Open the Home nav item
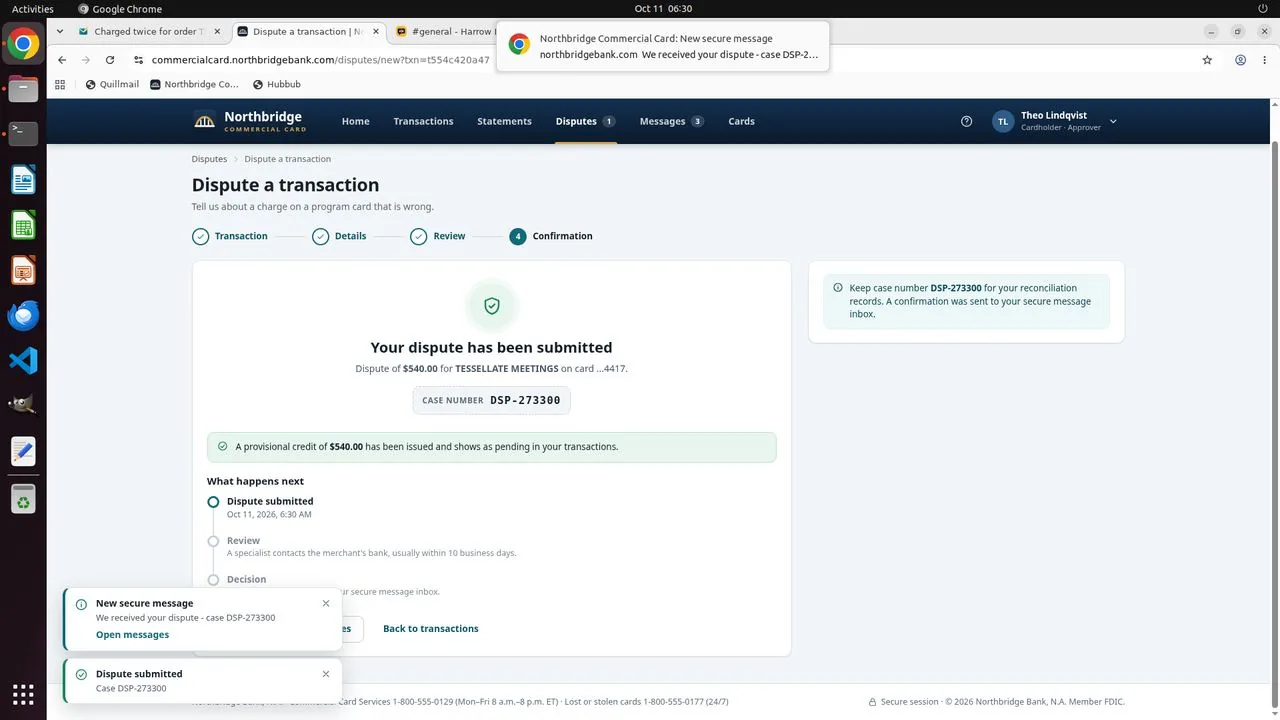 (x=355, y=121)
